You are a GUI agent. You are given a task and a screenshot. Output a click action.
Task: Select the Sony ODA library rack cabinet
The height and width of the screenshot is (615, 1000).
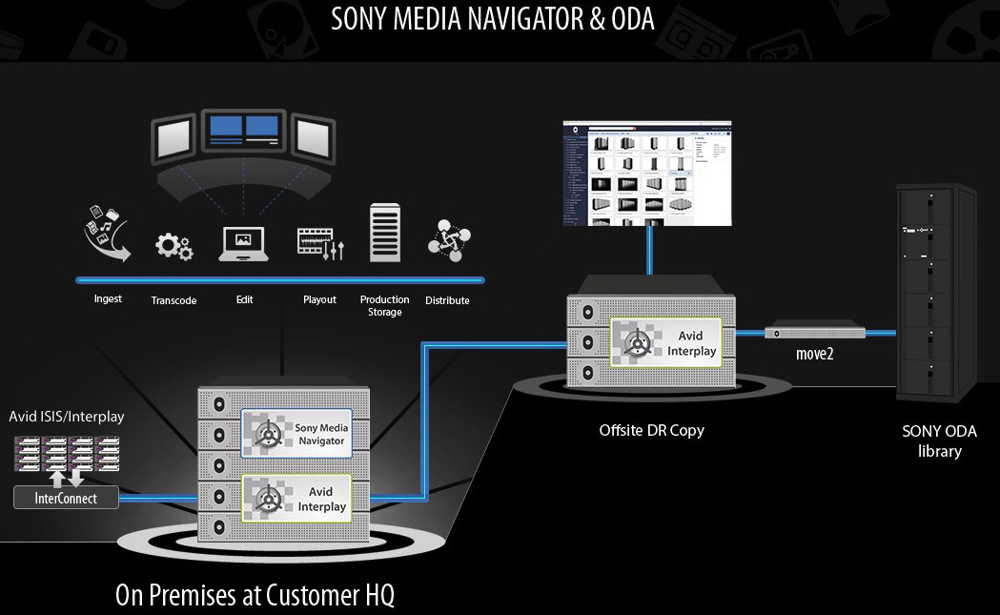pos(936,293)
